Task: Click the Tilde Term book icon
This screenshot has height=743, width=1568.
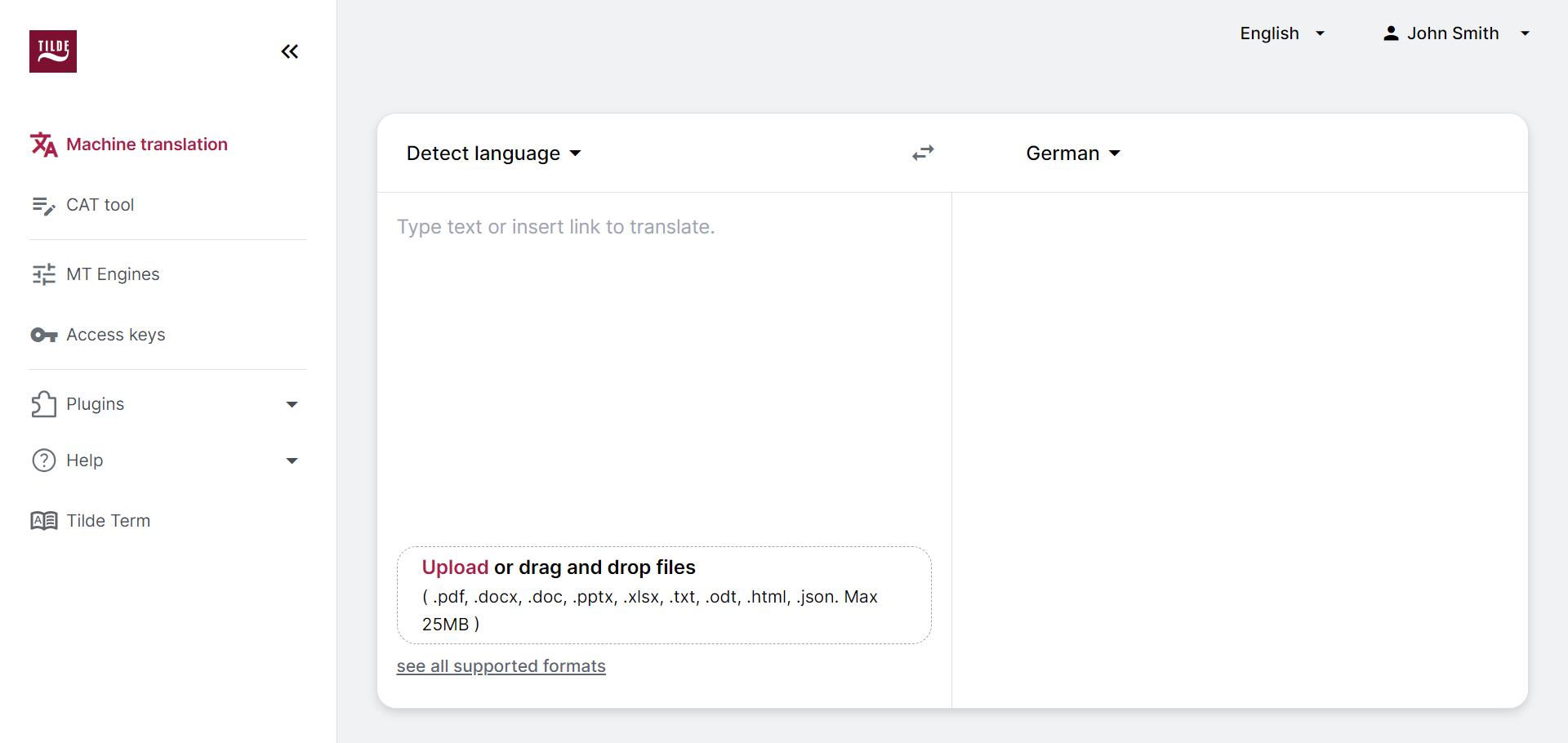Action: pyautogui.click(x=44, y=521)
